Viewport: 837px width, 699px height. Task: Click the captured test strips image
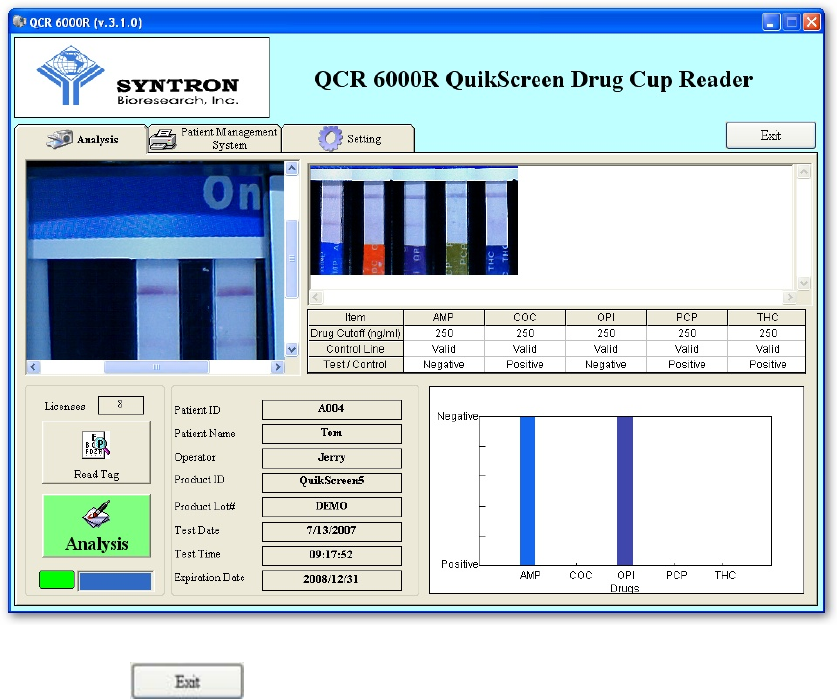(414, 221)
